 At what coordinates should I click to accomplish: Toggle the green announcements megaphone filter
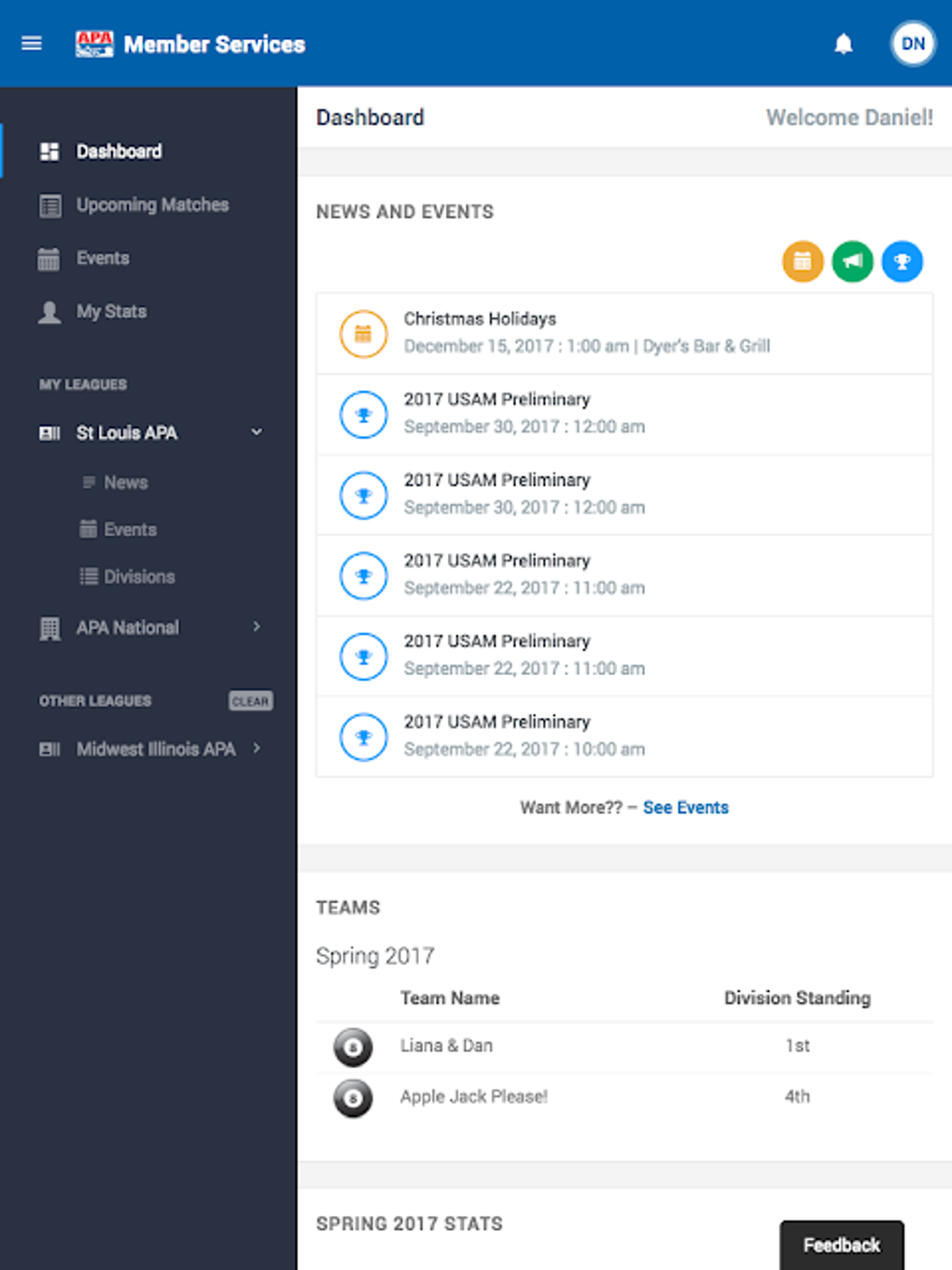coord(852,261)
